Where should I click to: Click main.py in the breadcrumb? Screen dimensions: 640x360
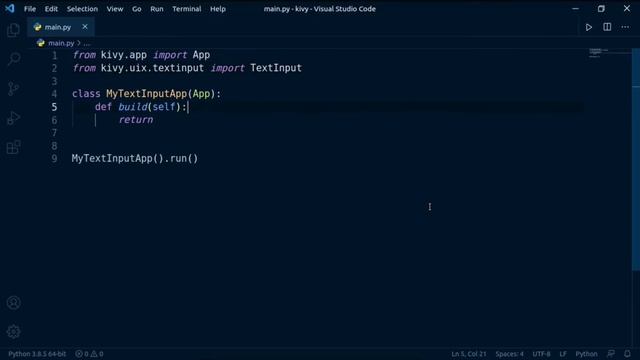coord(61,43)
